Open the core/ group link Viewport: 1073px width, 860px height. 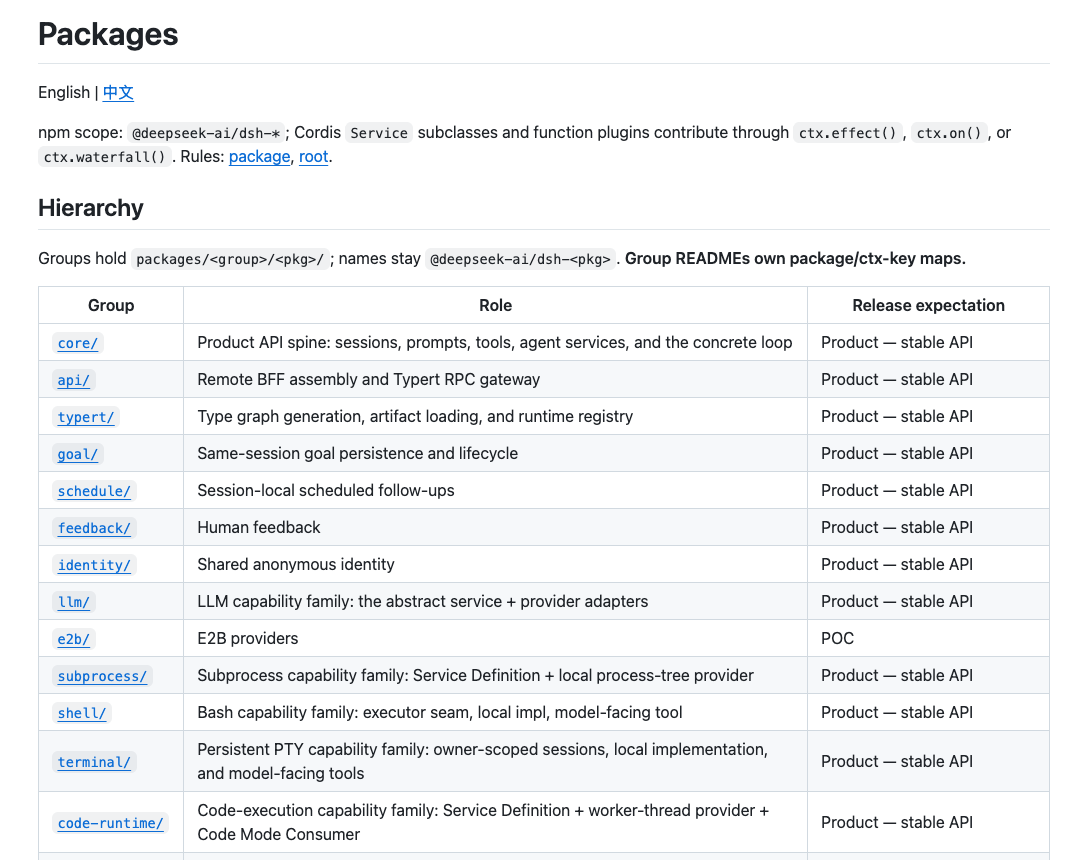click(77, 343)
